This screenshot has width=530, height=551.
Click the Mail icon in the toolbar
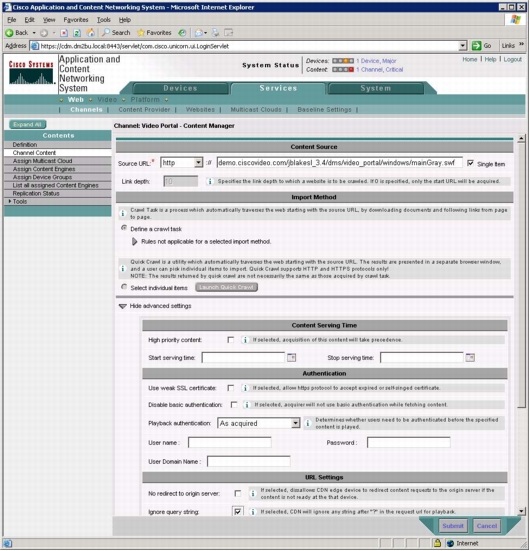(199, 33)
